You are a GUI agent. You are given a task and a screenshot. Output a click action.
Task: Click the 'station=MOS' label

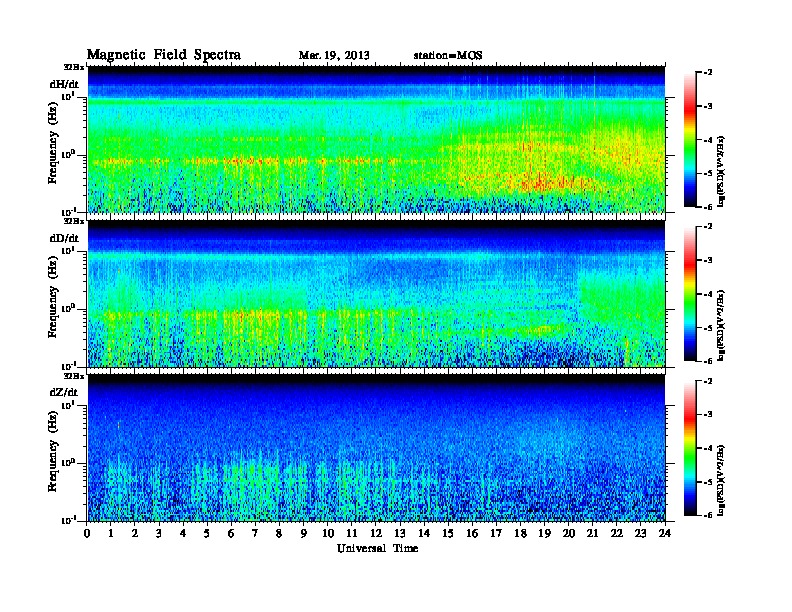[448, 56]
